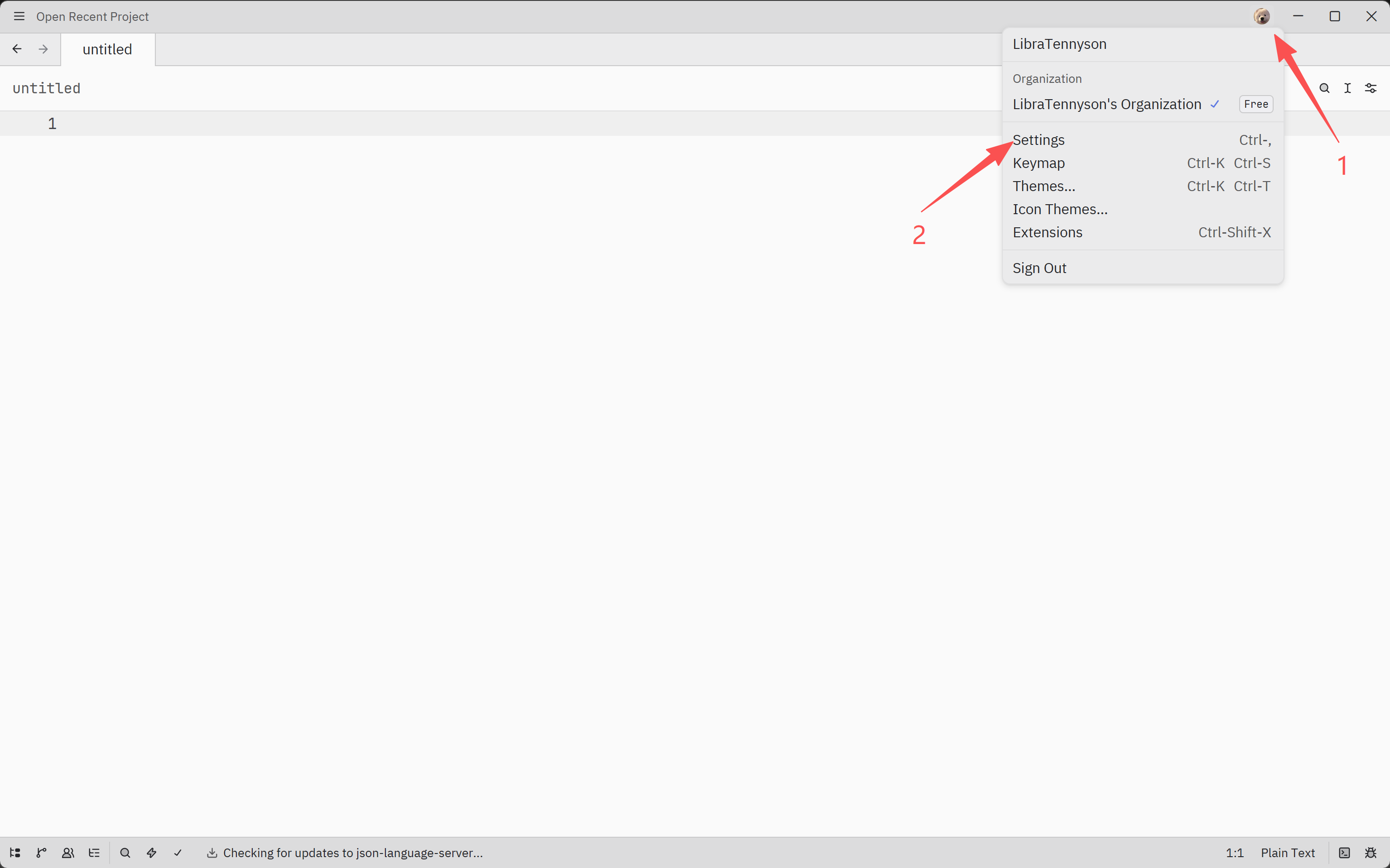The width and height of the screenshot is (1390, 868).
Task: Open the debugger bug icon
Action: coord(1371,853)
